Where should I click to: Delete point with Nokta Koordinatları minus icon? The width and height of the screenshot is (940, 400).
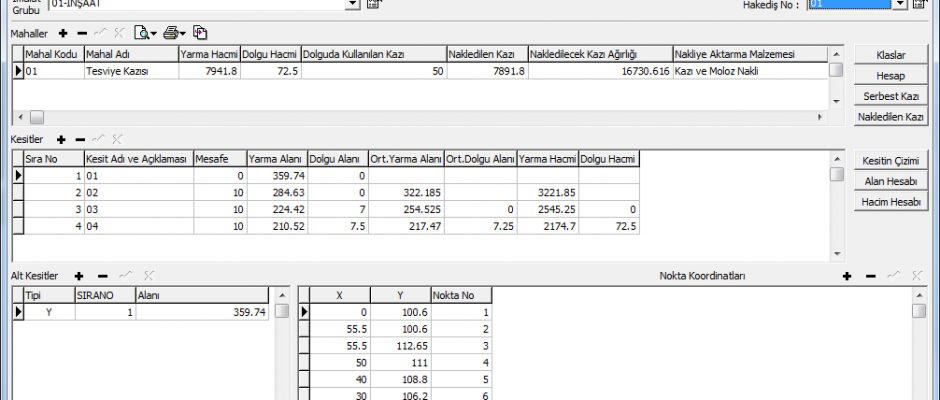869,275
